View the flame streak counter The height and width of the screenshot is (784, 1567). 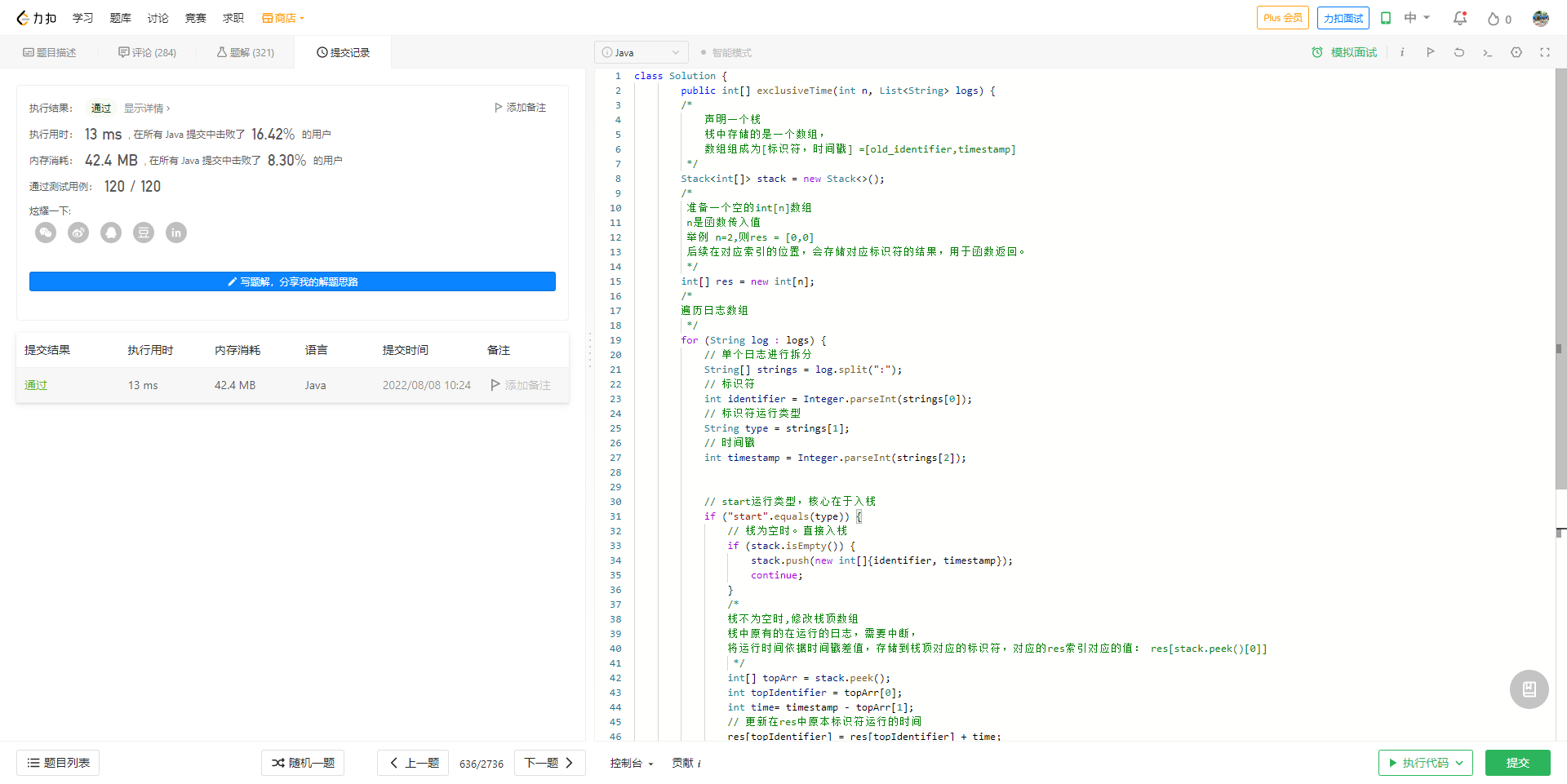click(x=1499, y=19)
